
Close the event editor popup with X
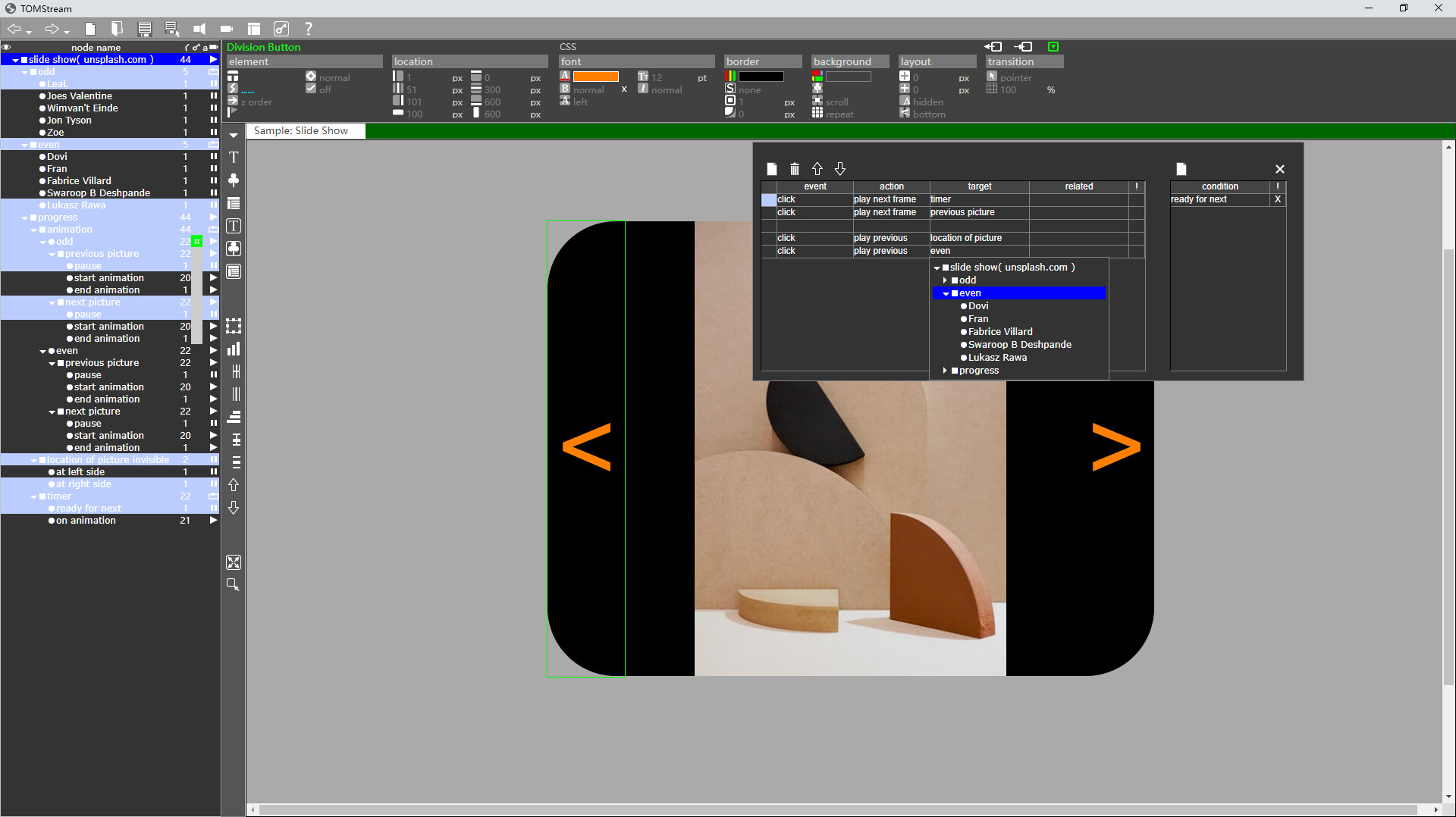click(x=1279, y=168)
